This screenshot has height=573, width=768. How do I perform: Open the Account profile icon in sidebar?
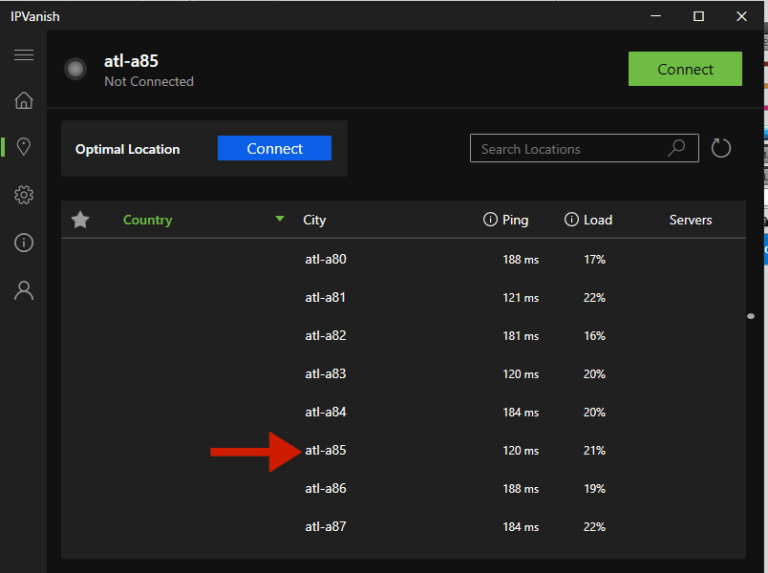23,291
